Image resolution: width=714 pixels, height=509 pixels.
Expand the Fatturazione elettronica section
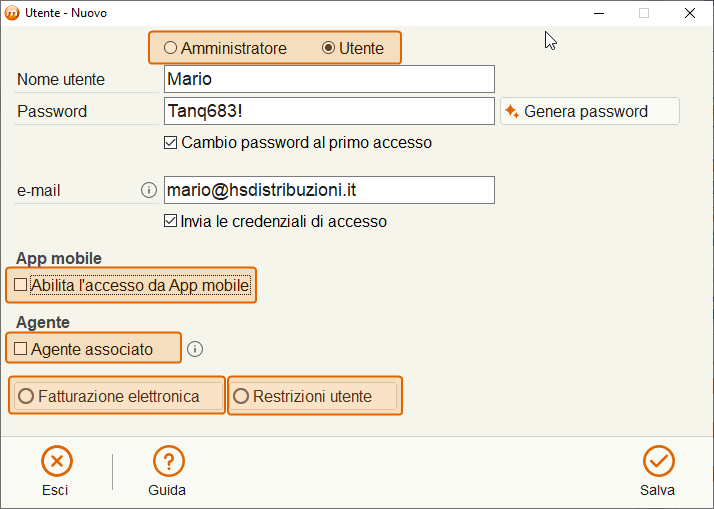point(118,396)
